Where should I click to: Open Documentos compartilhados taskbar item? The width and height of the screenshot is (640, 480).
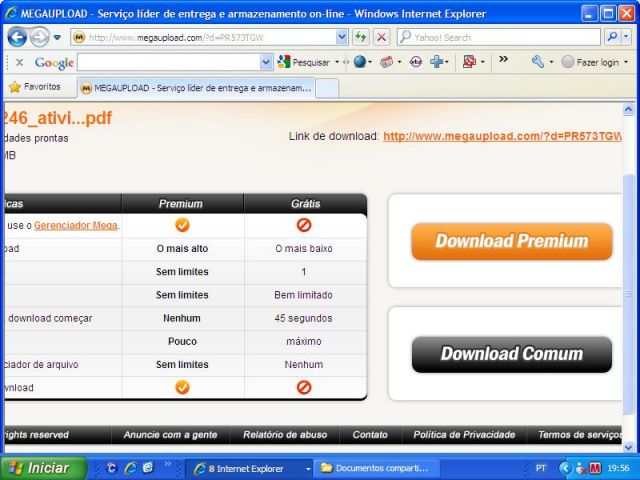(x=377, y=469)
